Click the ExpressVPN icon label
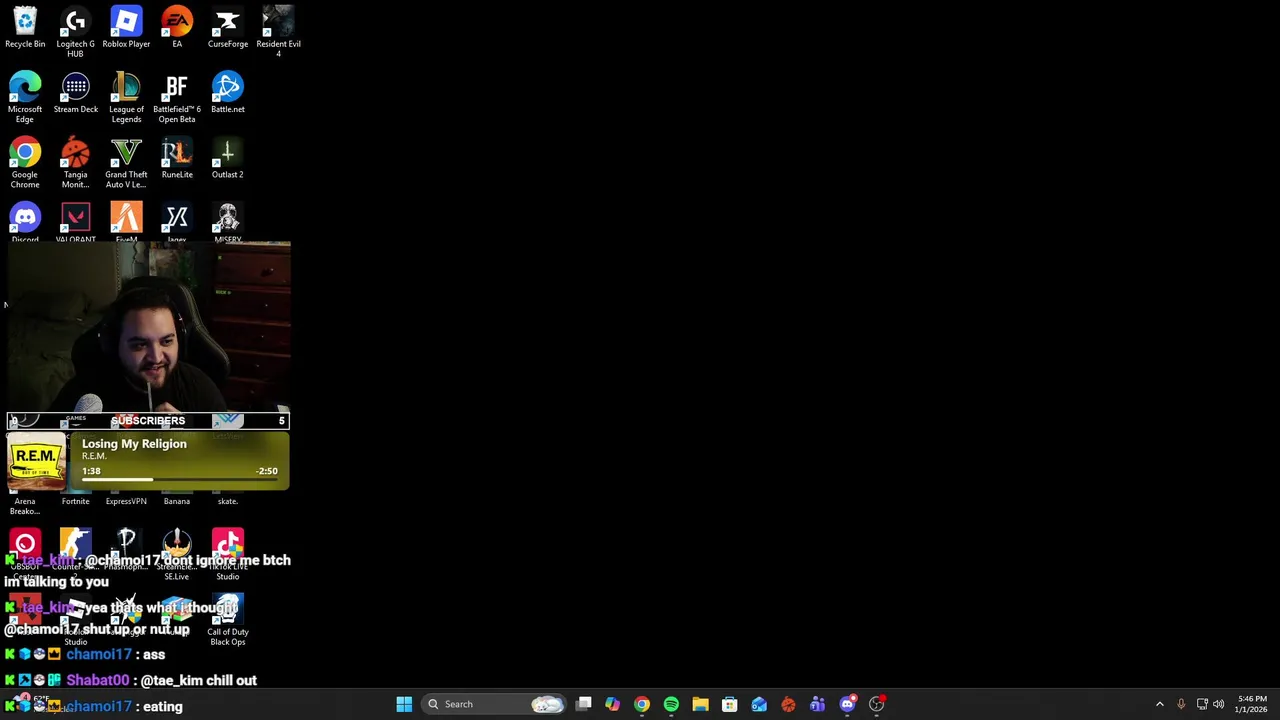The image size is (1280, 720). 126,501
